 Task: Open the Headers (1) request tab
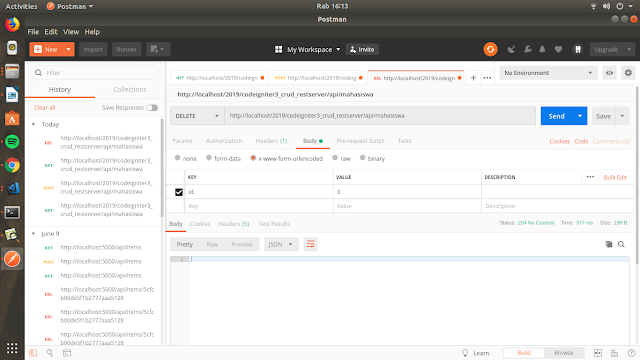pos(271,141)
